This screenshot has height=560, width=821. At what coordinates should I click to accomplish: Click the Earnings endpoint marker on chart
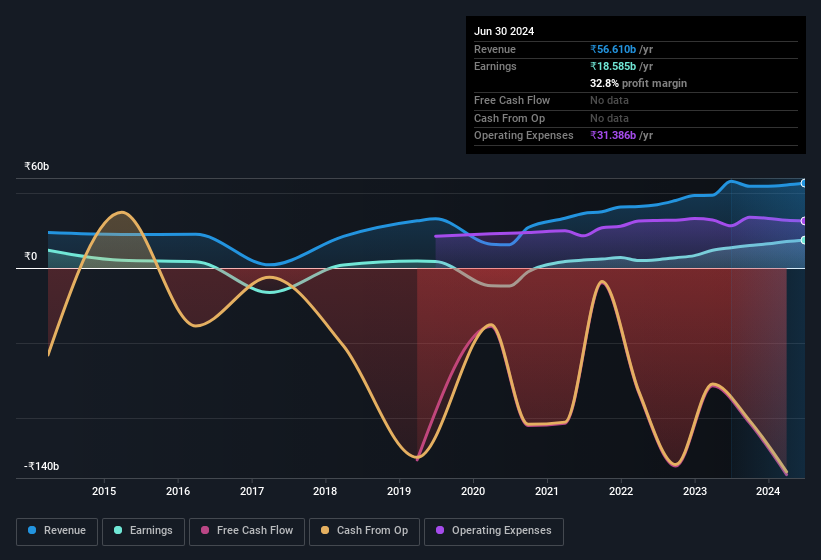pyautogui.click(x=804, y=240)
